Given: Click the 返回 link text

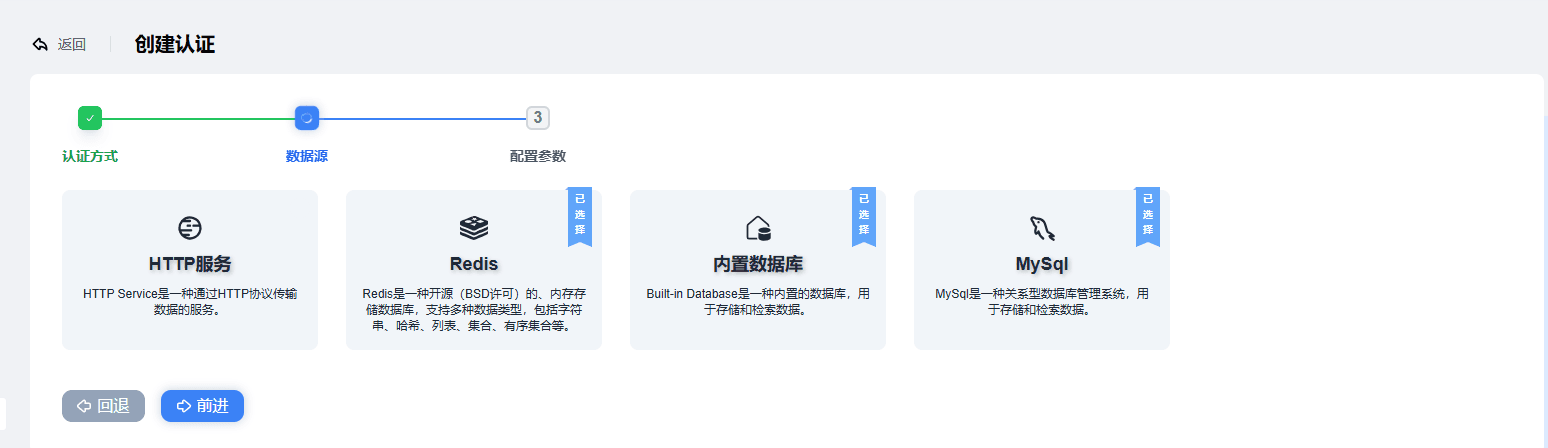Looking at the screenshot, I should pos(72,45).
